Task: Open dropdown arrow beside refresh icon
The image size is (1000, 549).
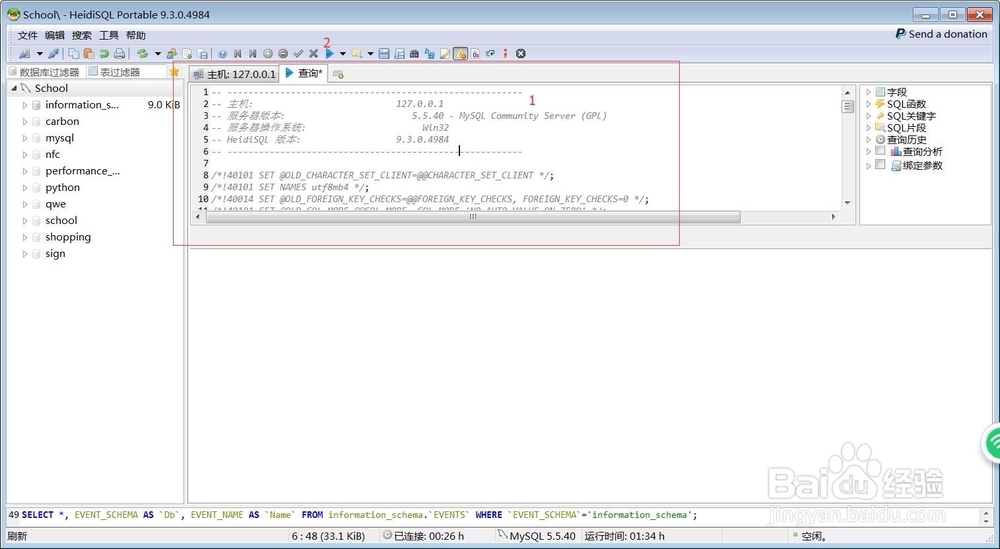Action: [158, 54]
